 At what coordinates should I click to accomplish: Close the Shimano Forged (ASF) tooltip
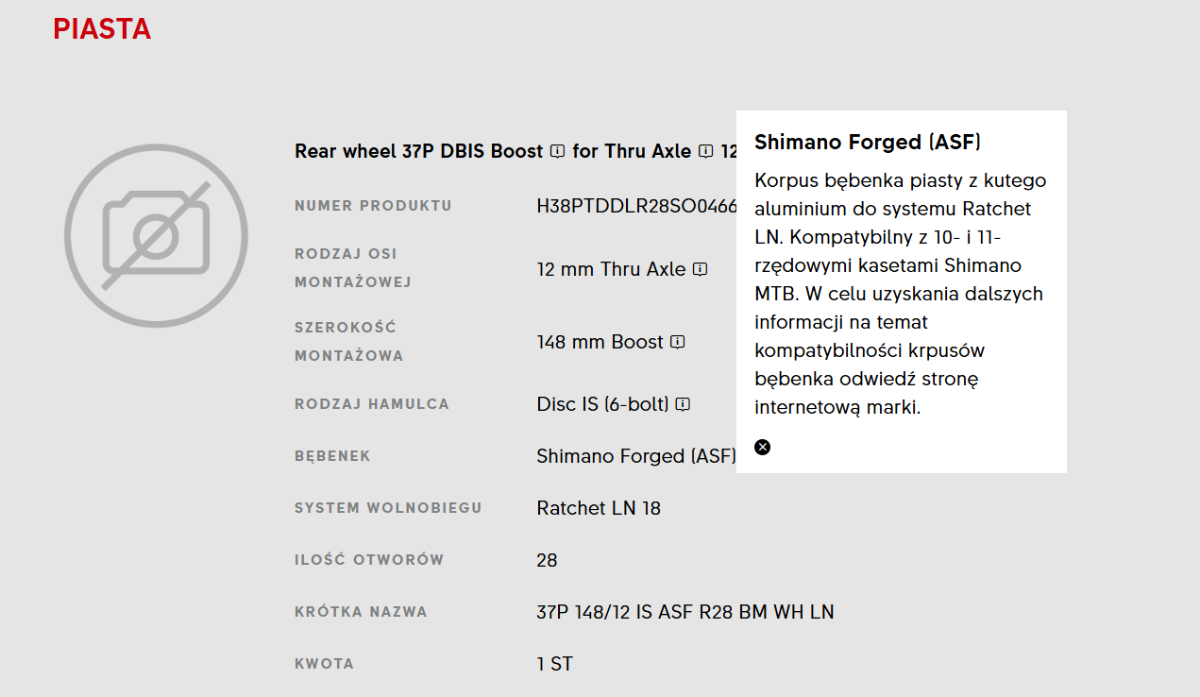762,447
